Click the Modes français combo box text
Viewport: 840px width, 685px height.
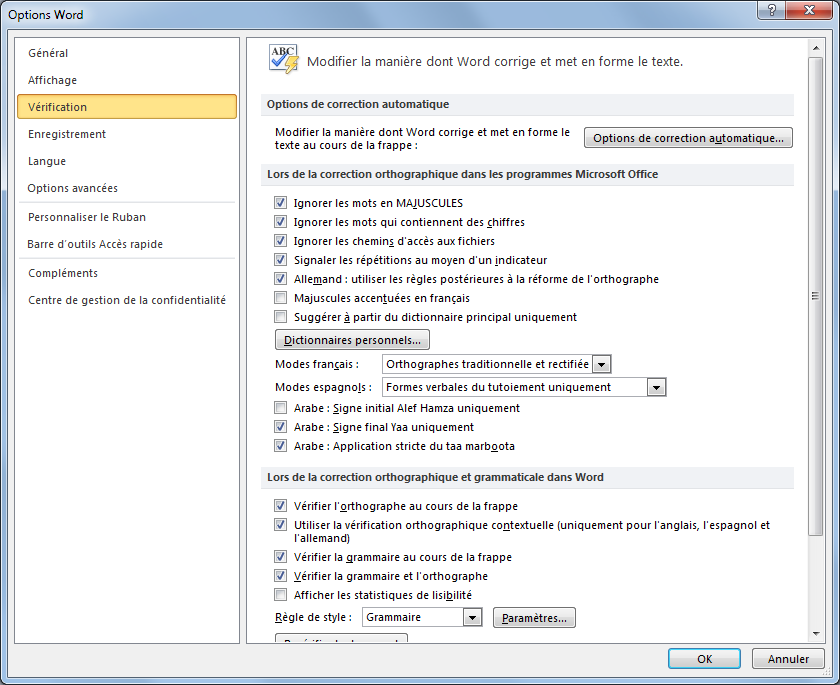coord(487,364)
